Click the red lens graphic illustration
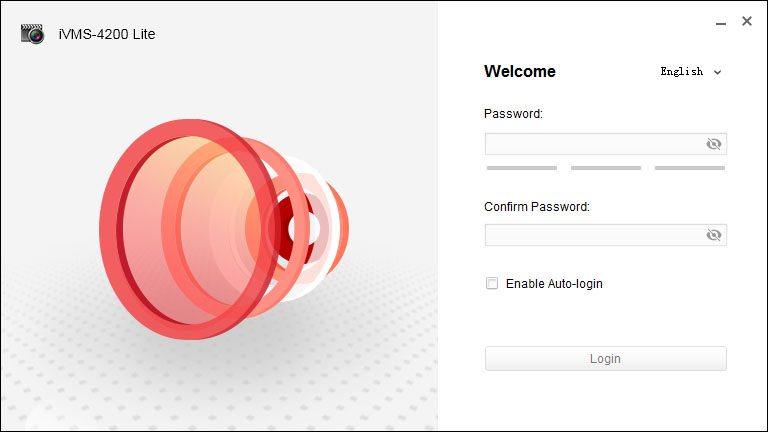This screenshot has width=768, height=432. coord(224,229)
